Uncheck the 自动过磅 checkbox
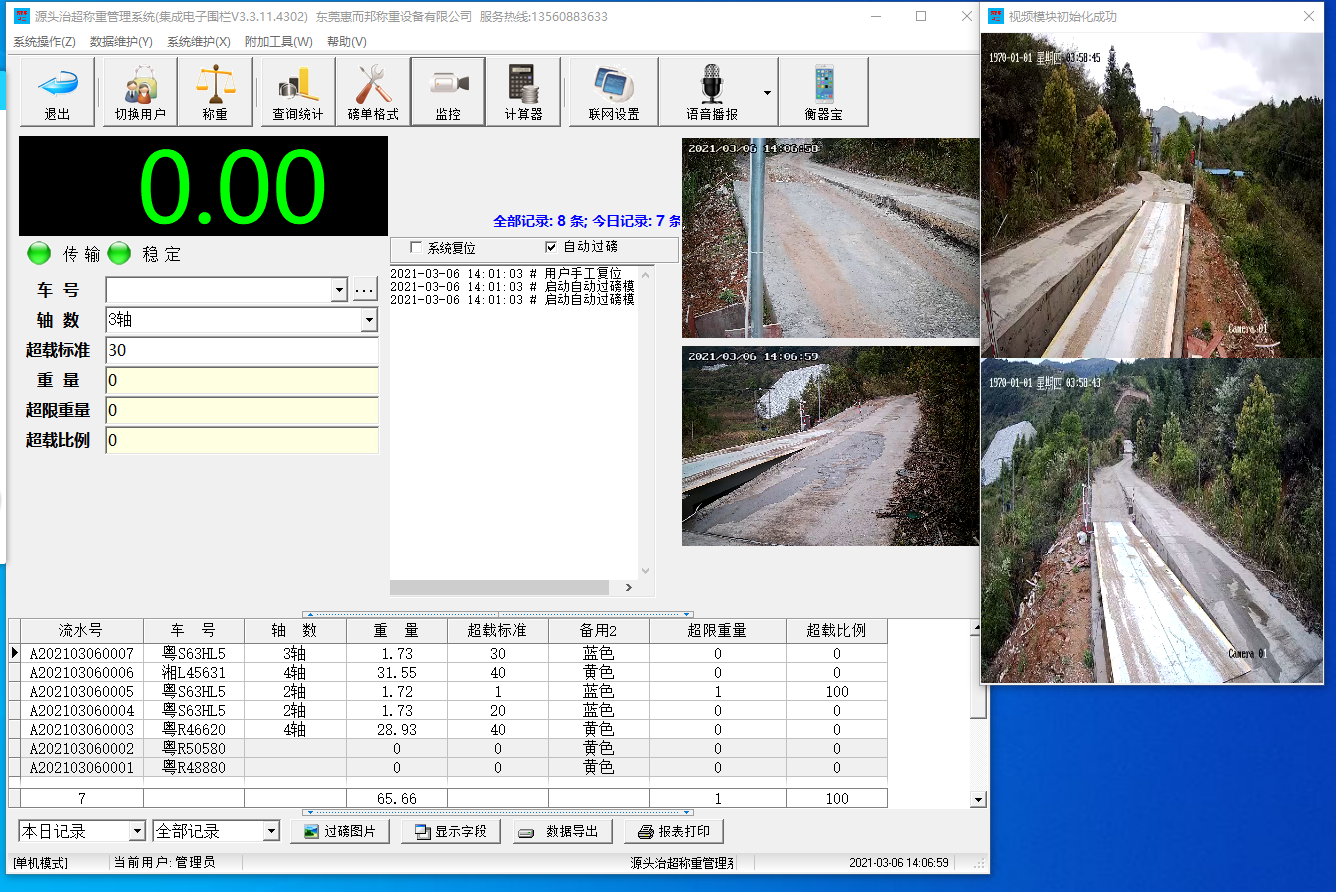 [x=550, y=248]
